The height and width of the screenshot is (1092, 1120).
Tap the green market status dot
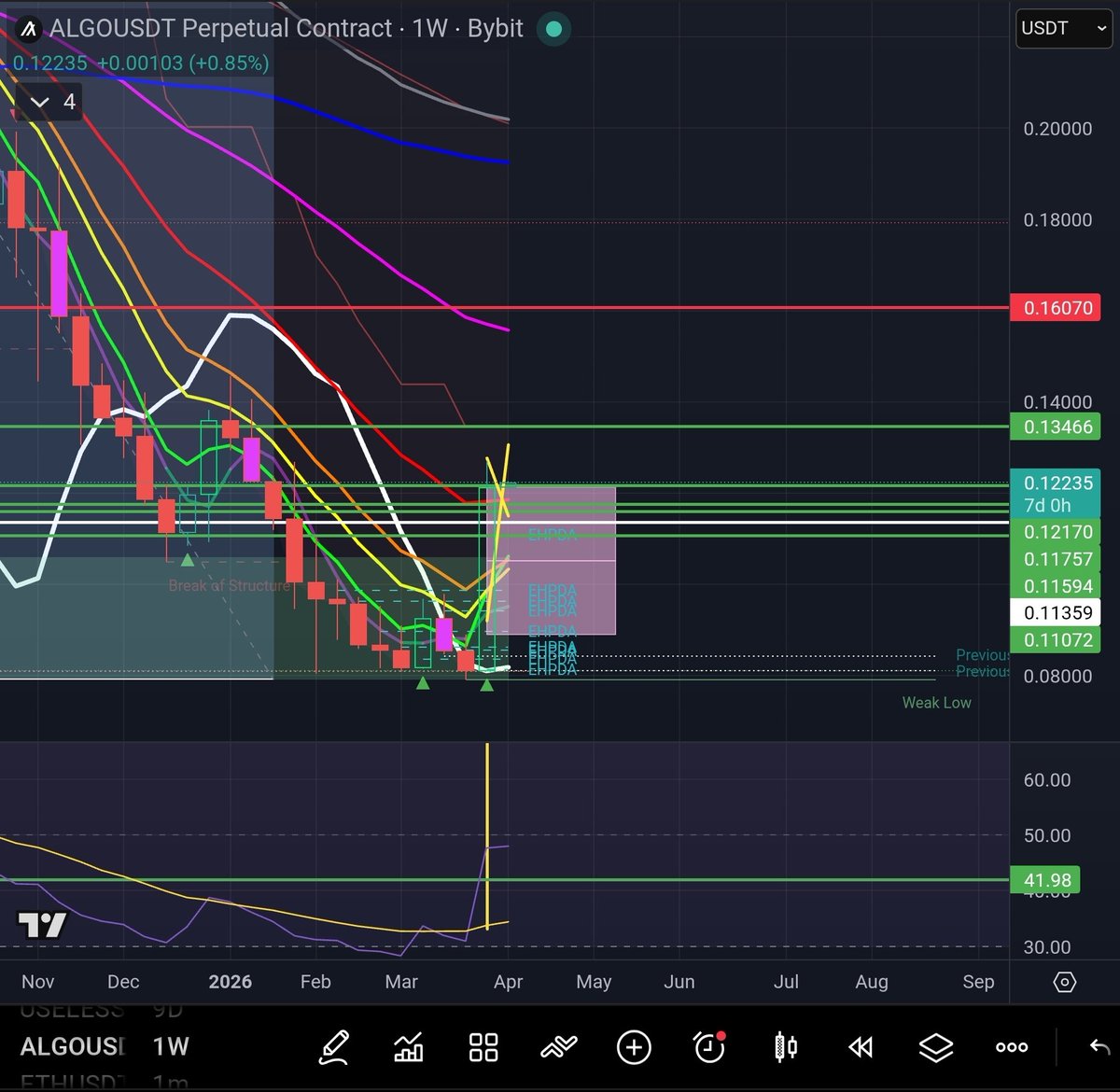coord(553,28)
